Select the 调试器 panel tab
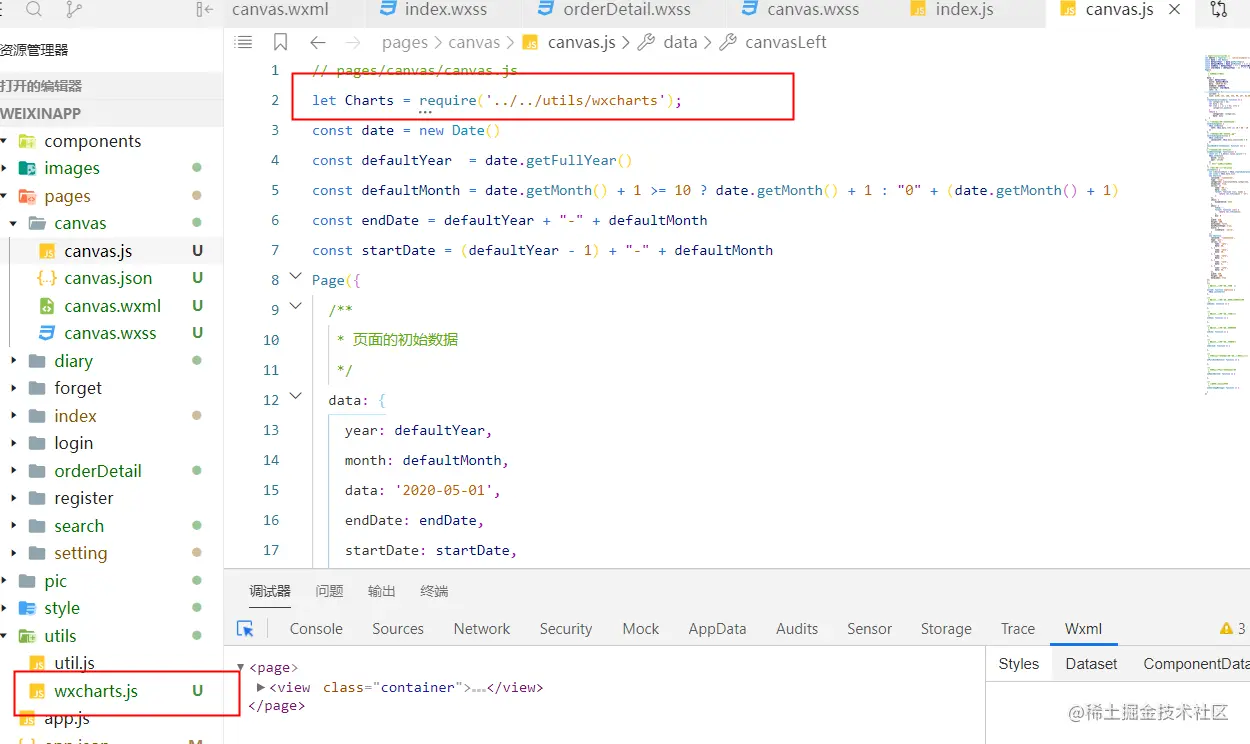 [270, 591]
